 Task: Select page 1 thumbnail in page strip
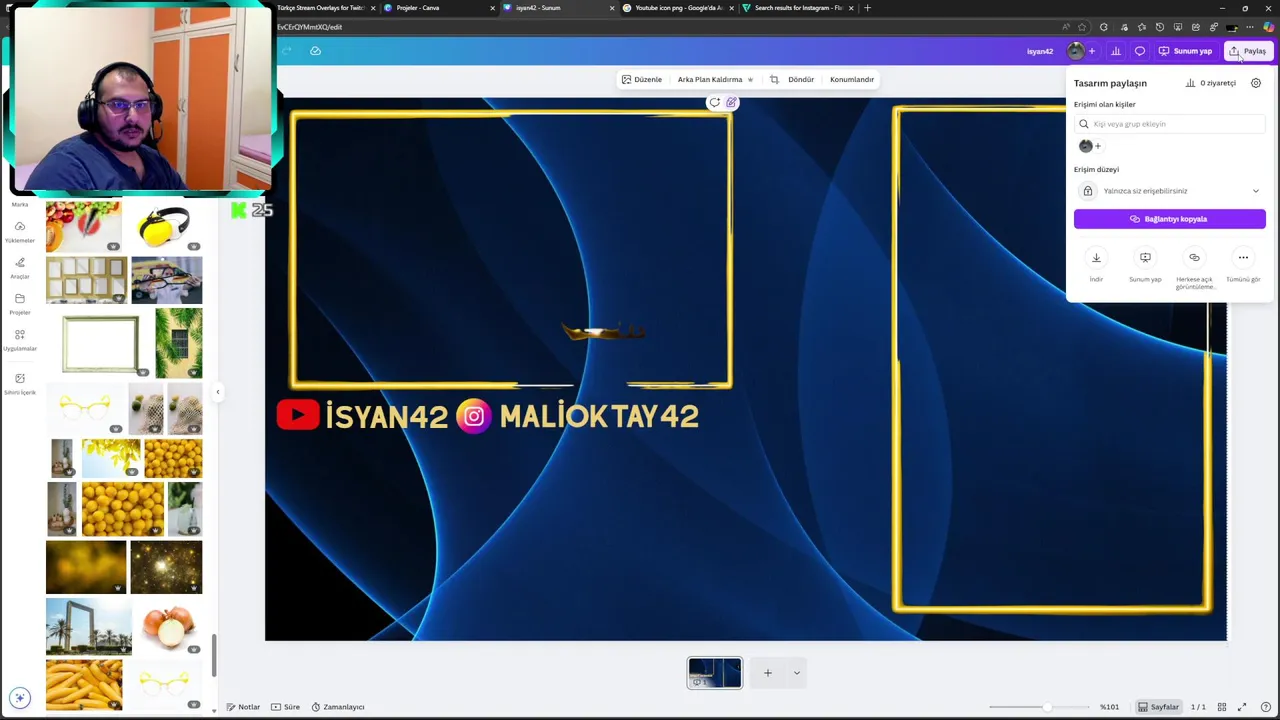[x=715, y=673]
